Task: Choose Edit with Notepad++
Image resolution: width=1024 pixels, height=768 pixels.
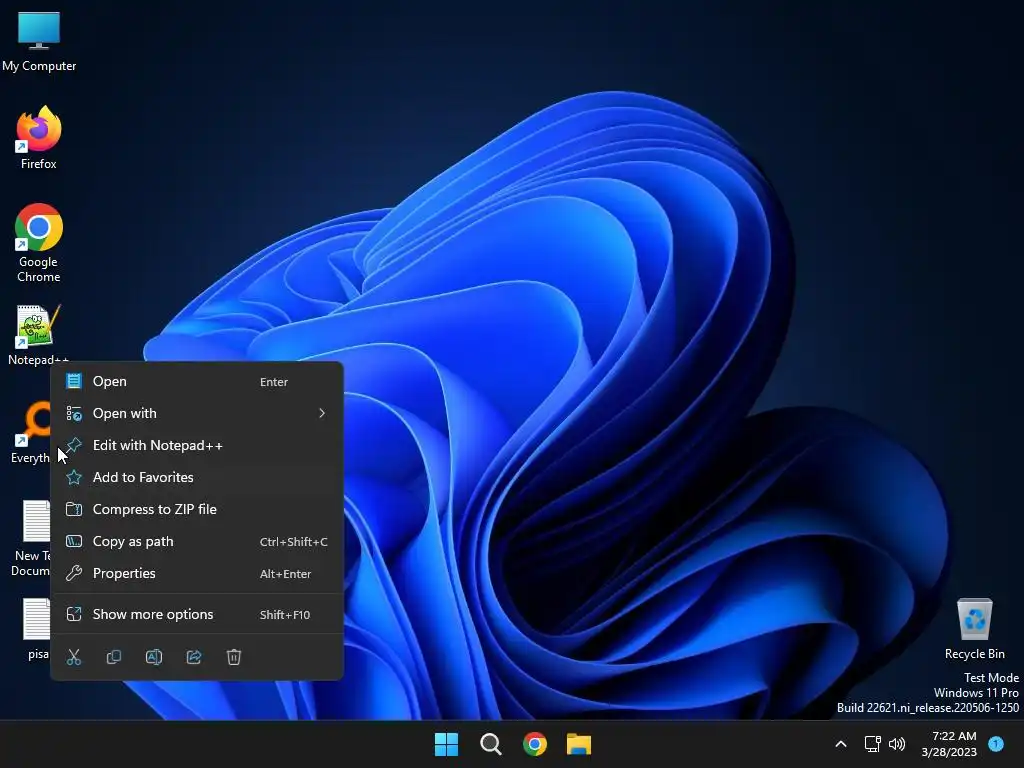Action: pos(197,445)
